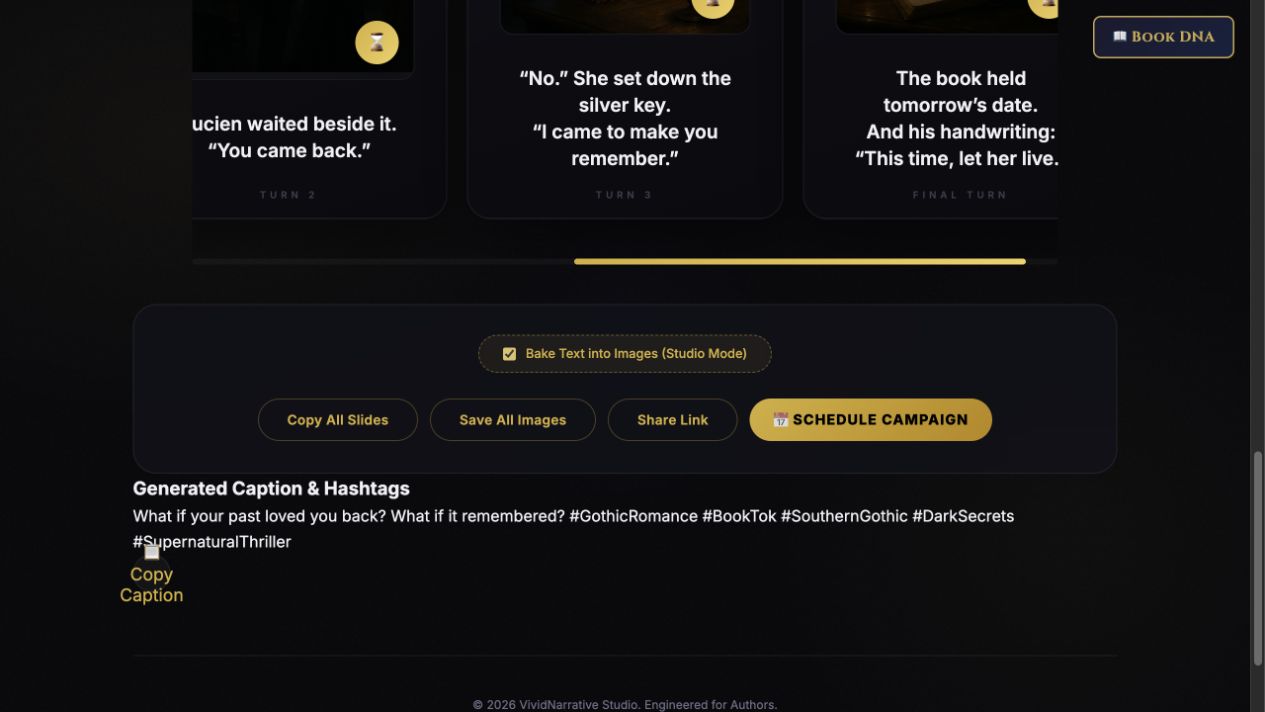The height and width of the screenshot is (712, 1265).
Task: Click the hourglass icon on Turn 2 card
Action: point(377,42)
